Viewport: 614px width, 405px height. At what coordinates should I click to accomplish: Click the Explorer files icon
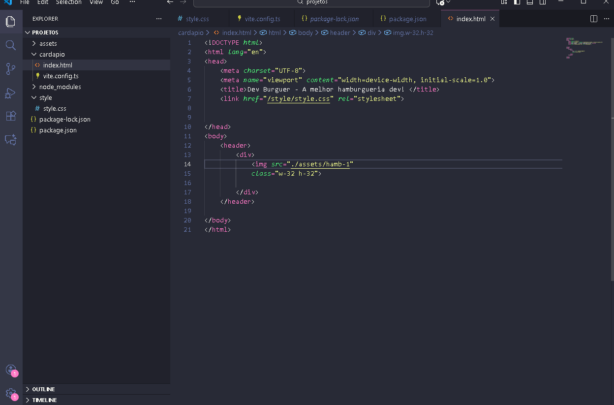coord(11,21)
